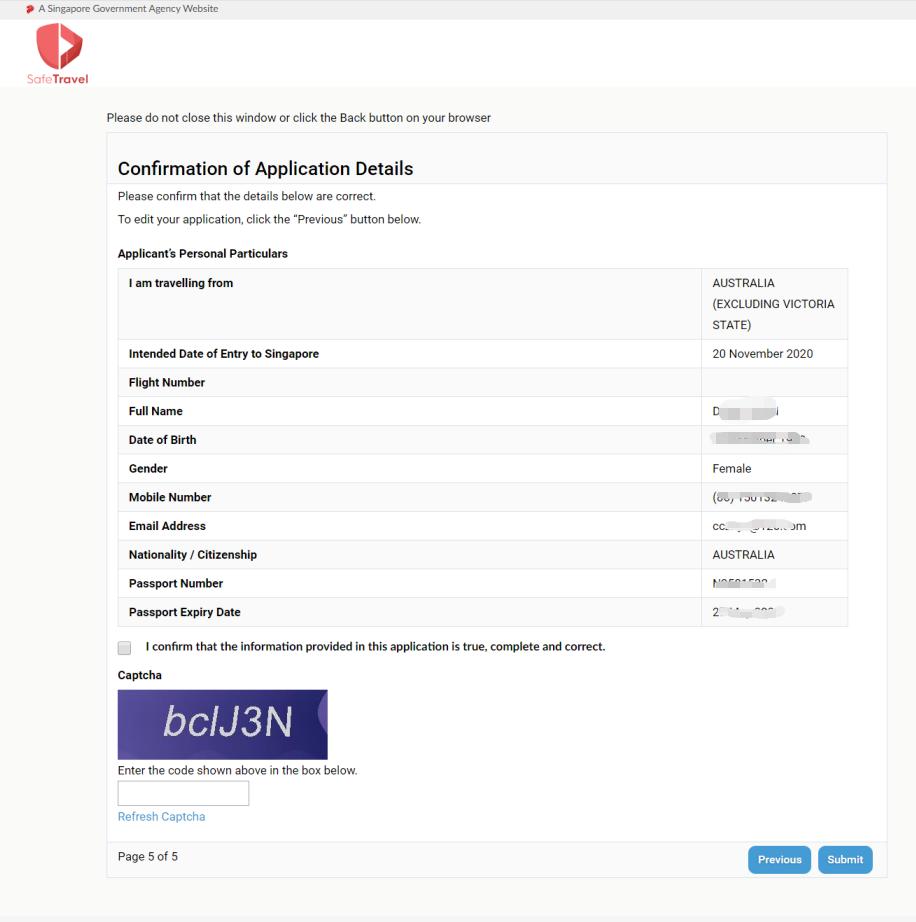The image size is (916, 922).
Task: Click the Full Name row label
Action: [x=156, y=411]
